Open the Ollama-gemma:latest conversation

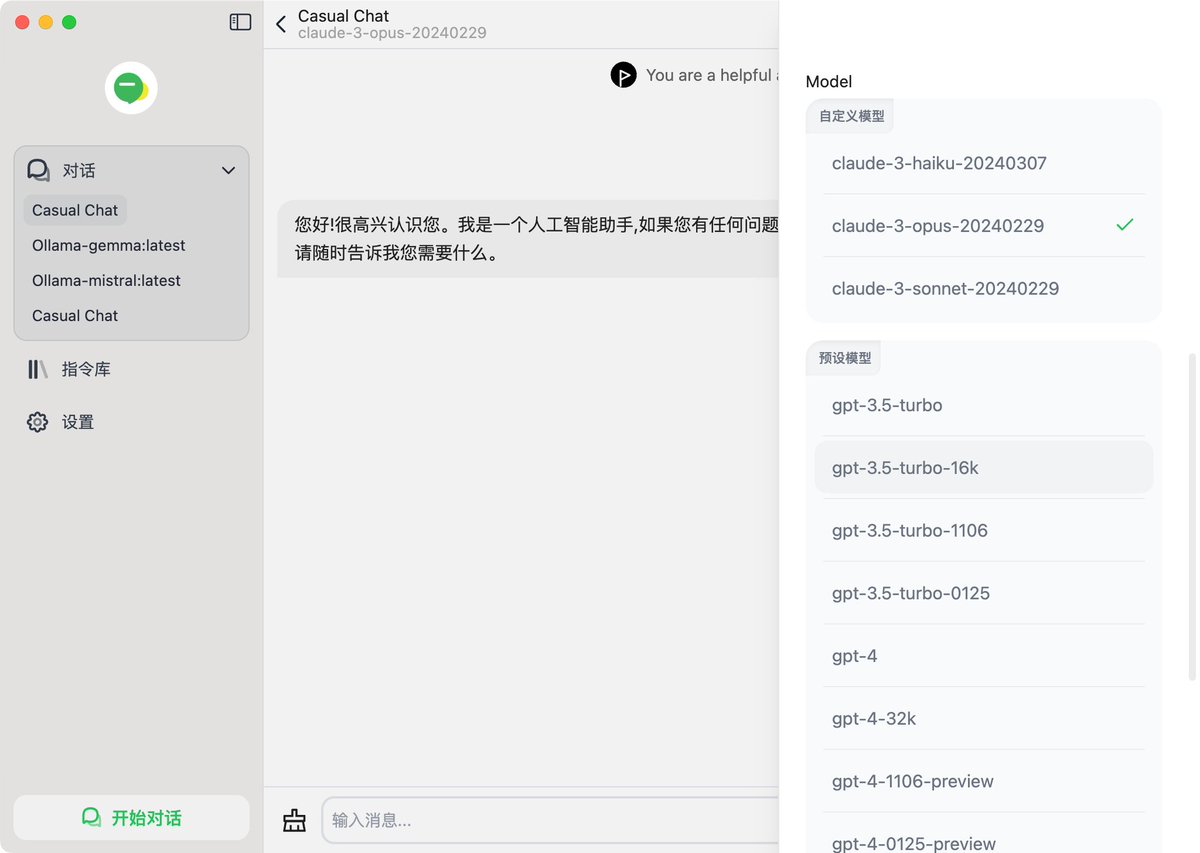click(109, 245)
